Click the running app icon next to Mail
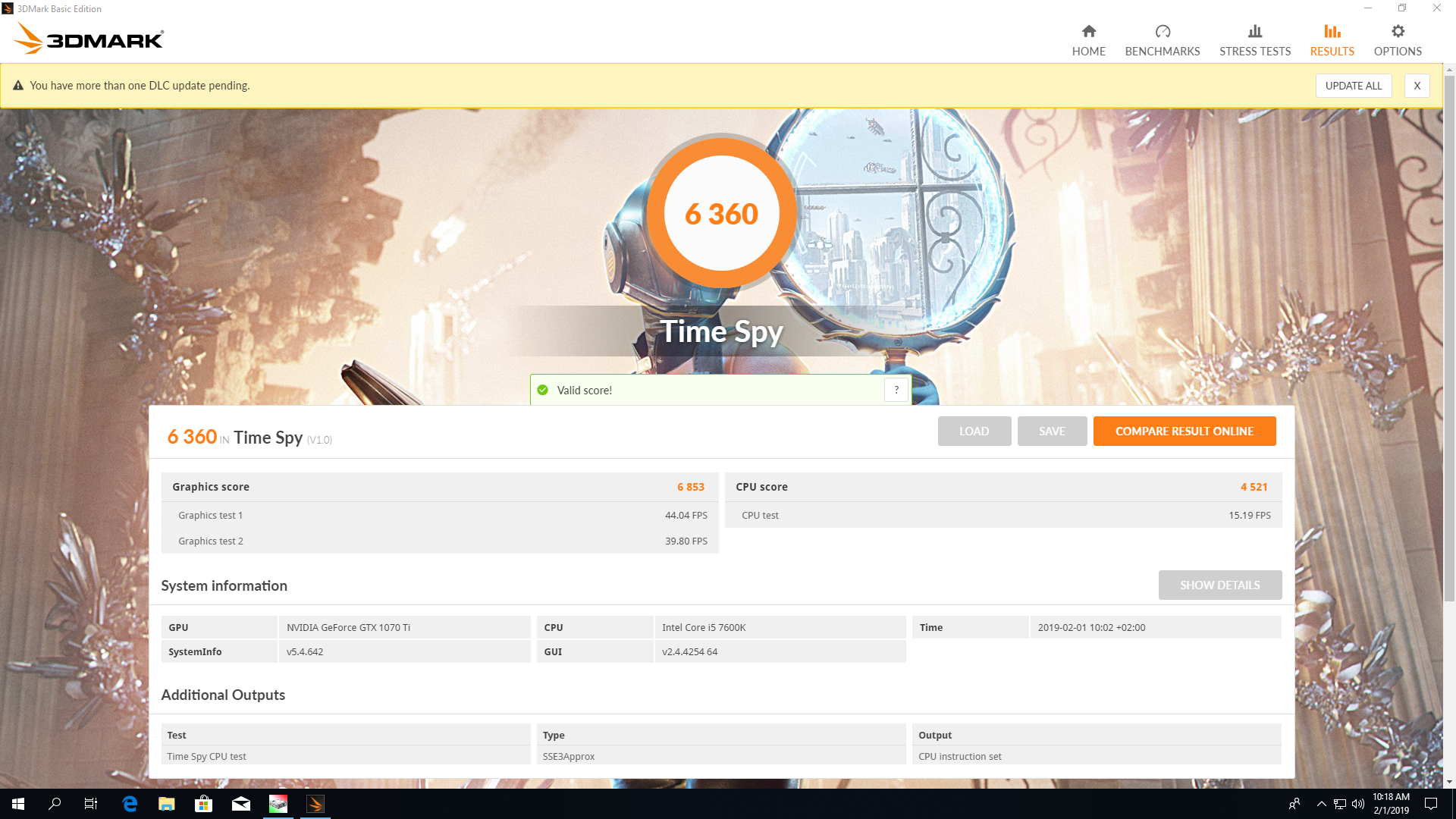The height and width of the screenshot is (819, 1456). click(278, 804)
